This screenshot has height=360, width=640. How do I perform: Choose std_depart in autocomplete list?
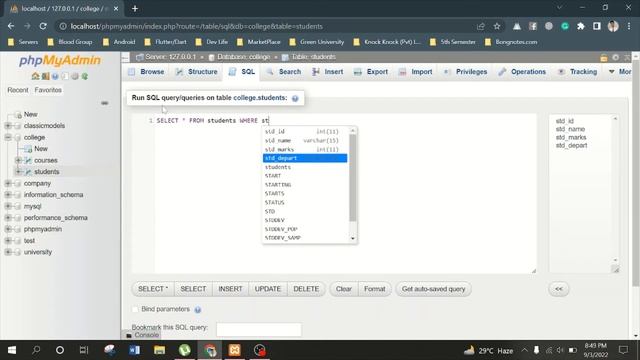305,158
